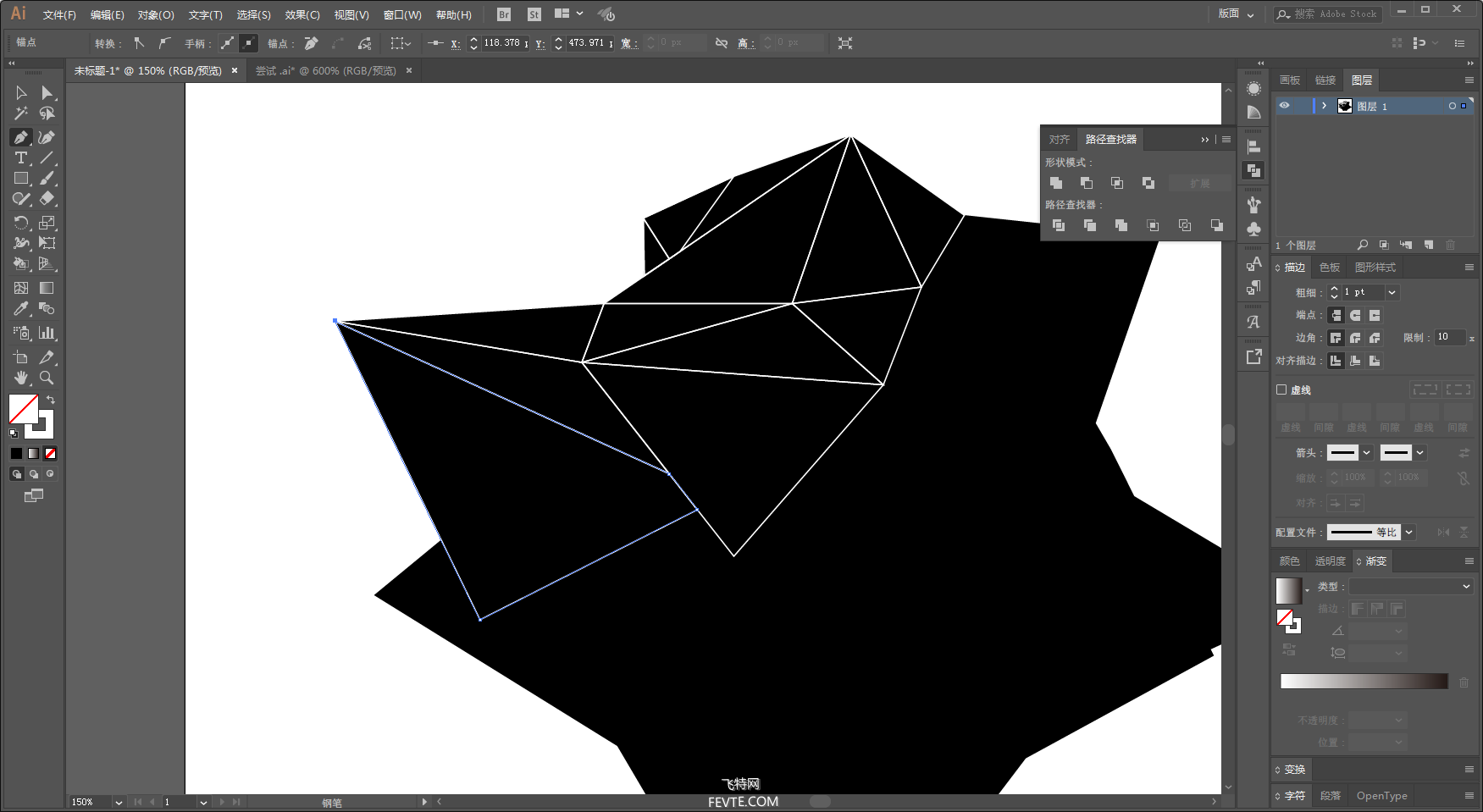The height and width of the screenshot is (812, 1483).
Task: Switch to 对齐 panel tab
Action: click(x=1059, y=140)
